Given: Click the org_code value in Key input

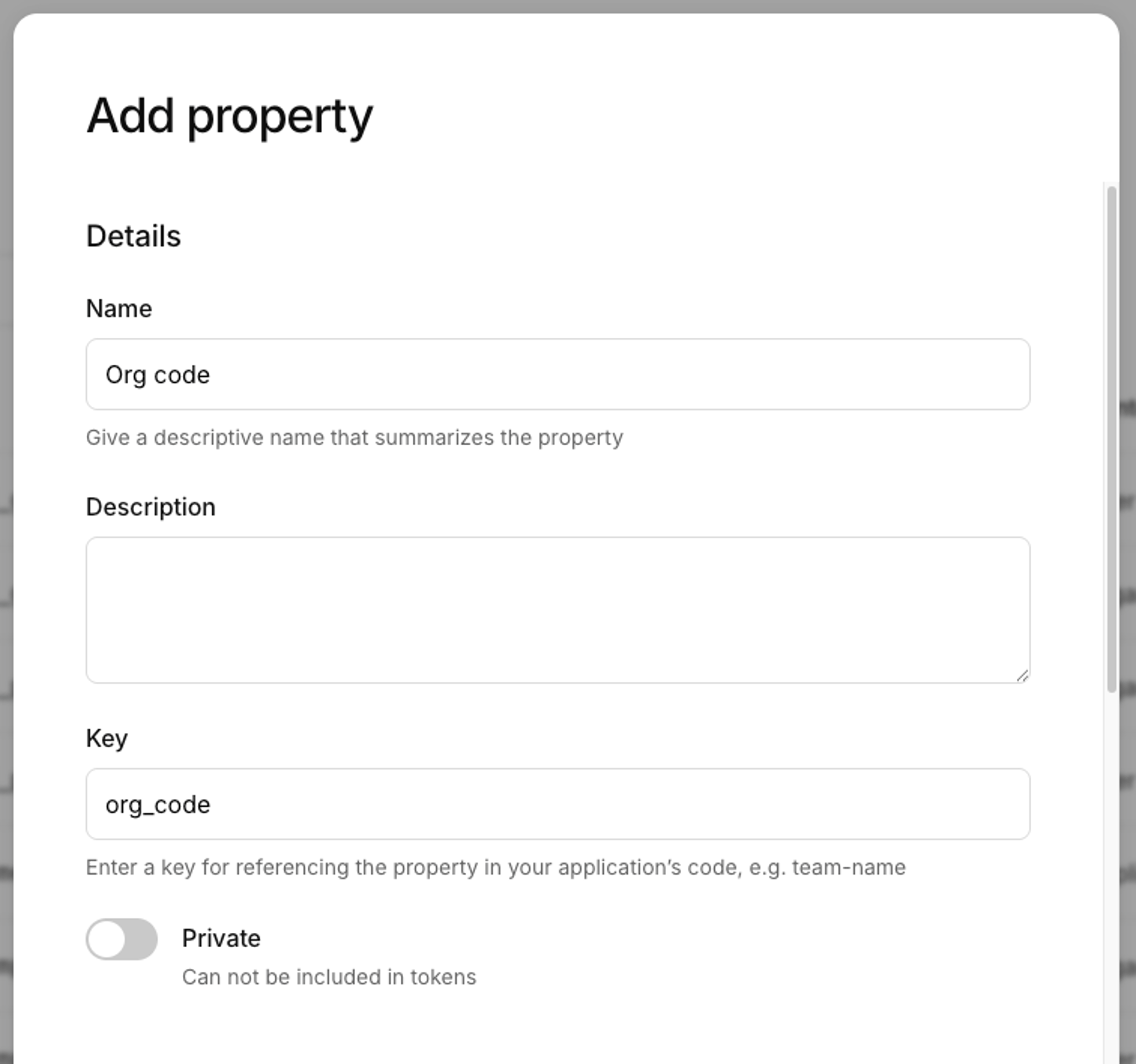Looking at the screenshot, I should pos(157,804).
